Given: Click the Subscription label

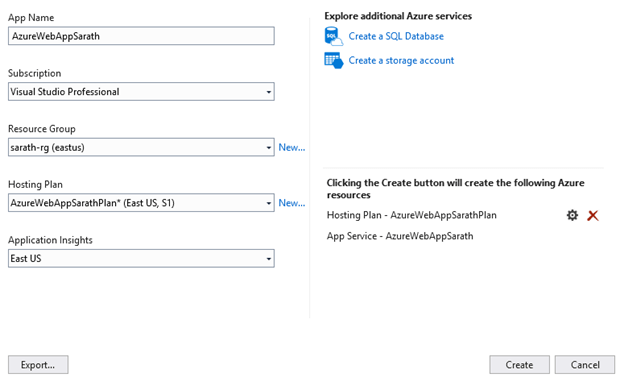Looking at the screenshot, I should [x=35, y=73].
